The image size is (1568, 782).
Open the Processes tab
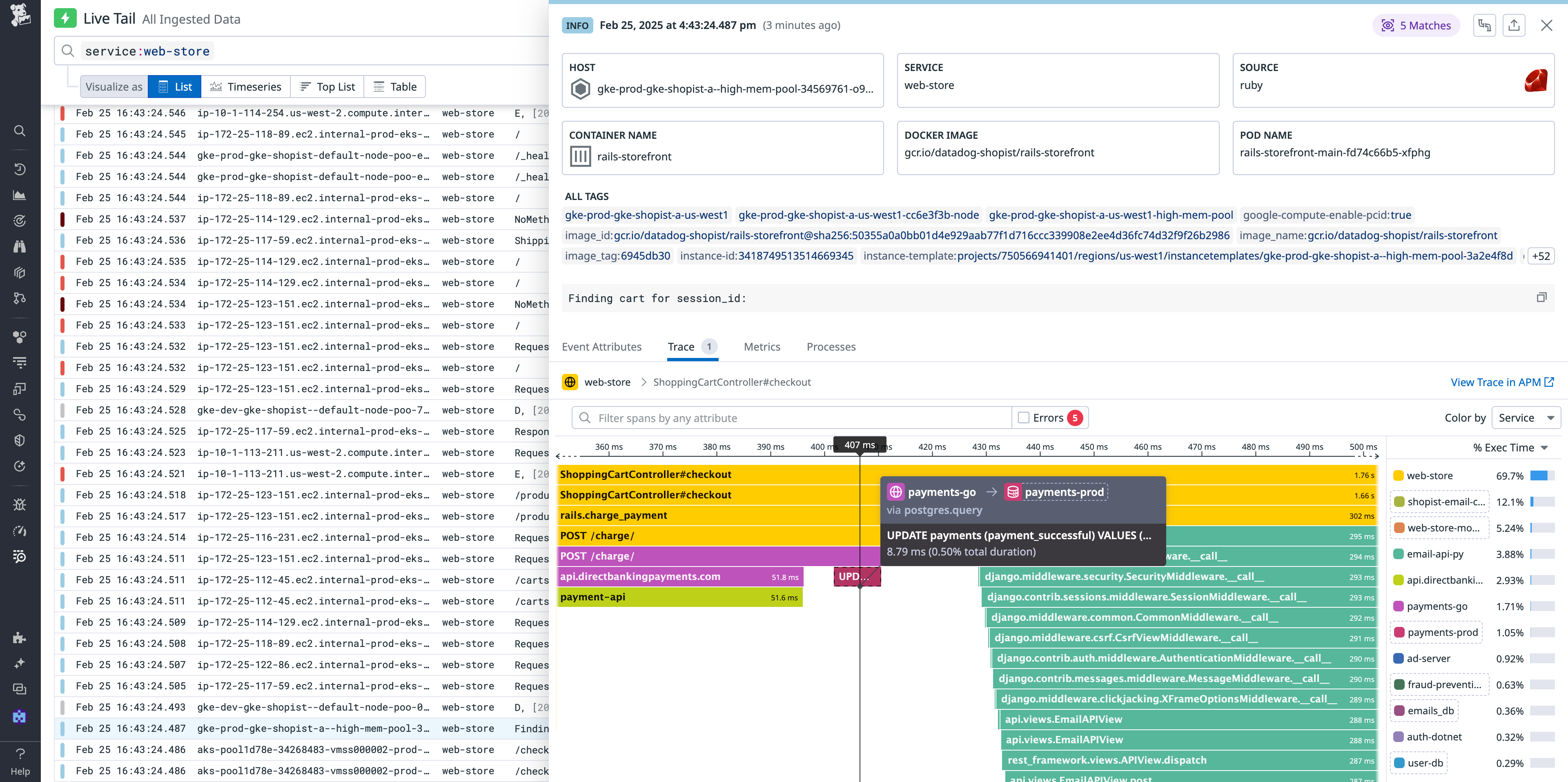[x=831, y=346]
